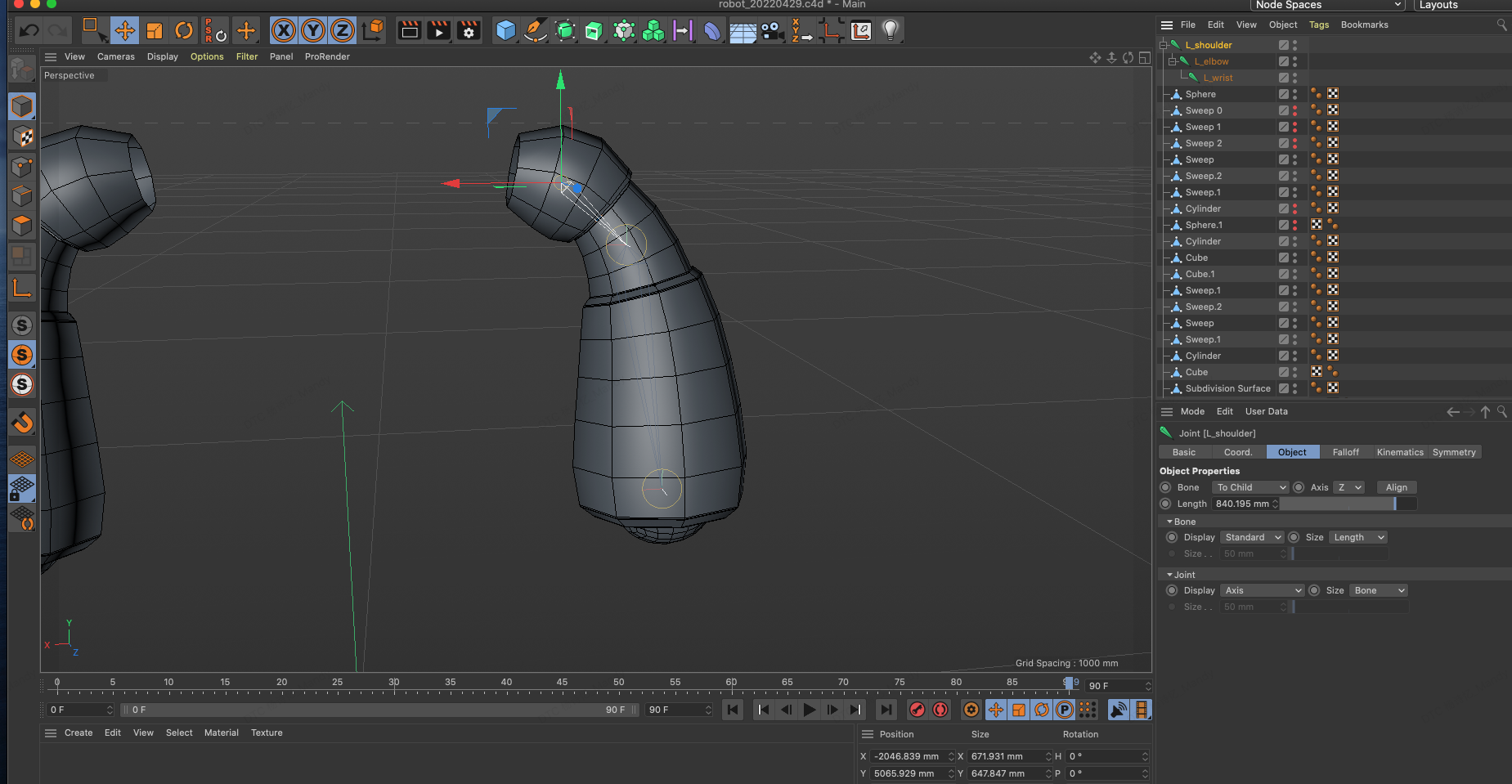The height and width of the screenshot is (784, 1512).
Task: Toggle Y axis lock
Action: [x=313, y=31]
